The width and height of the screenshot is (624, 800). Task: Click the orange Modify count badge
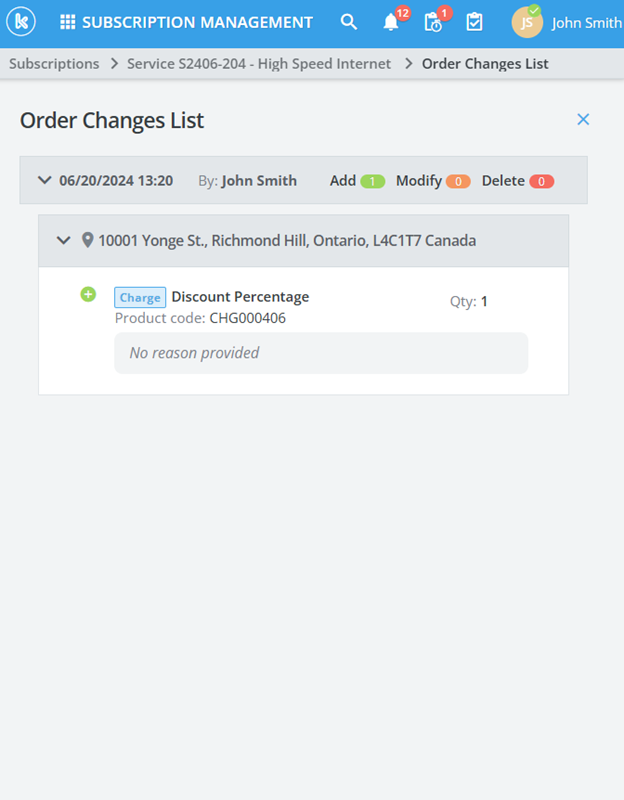(458, 182)
